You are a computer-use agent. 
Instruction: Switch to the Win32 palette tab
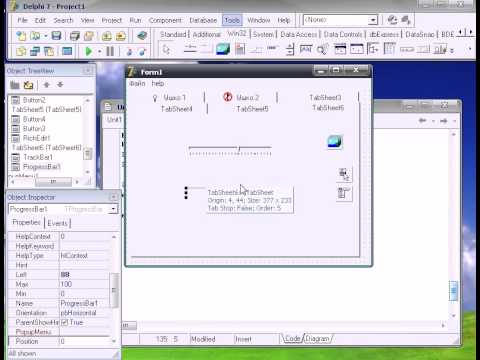pos(237,34)
